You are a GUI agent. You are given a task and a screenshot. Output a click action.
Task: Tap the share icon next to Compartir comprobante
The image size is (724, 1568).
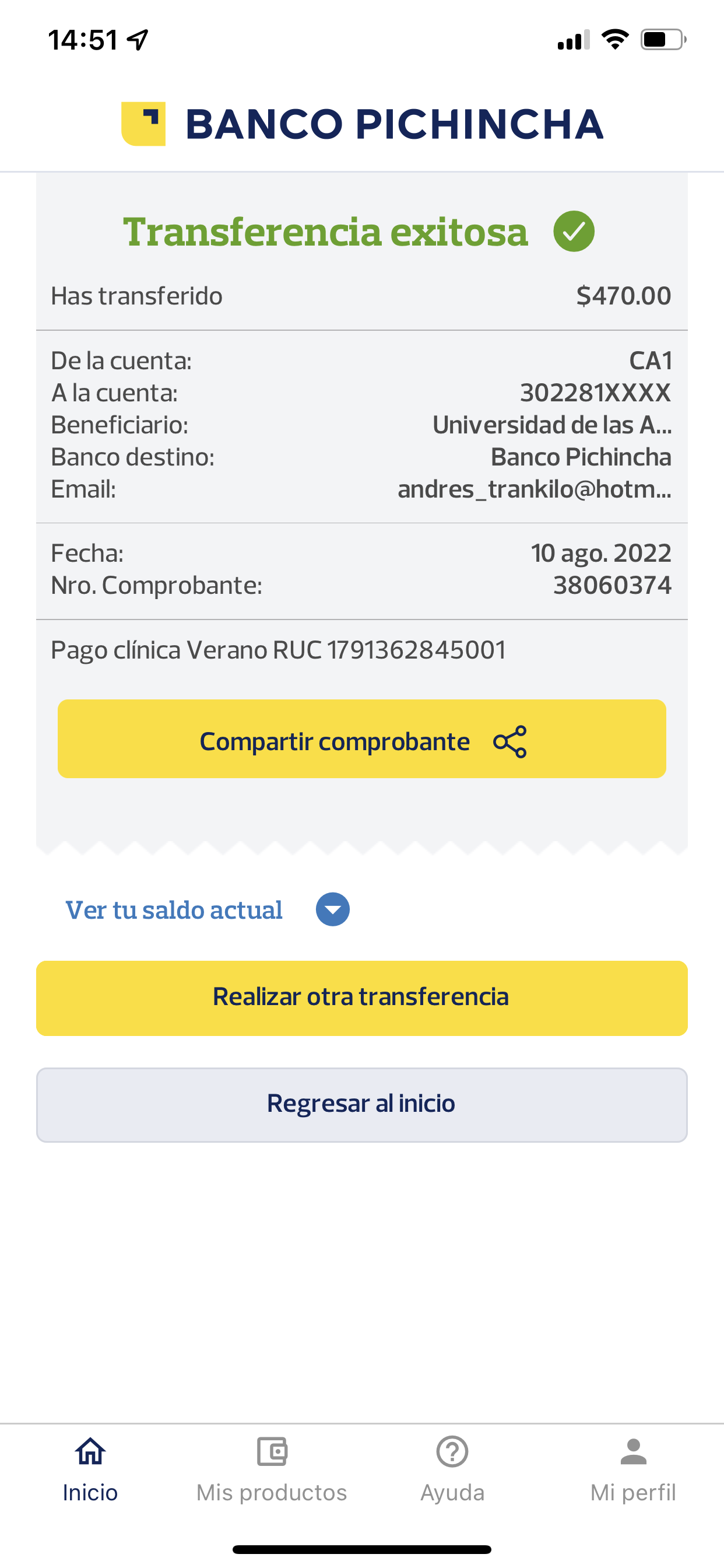pos(510,741)
